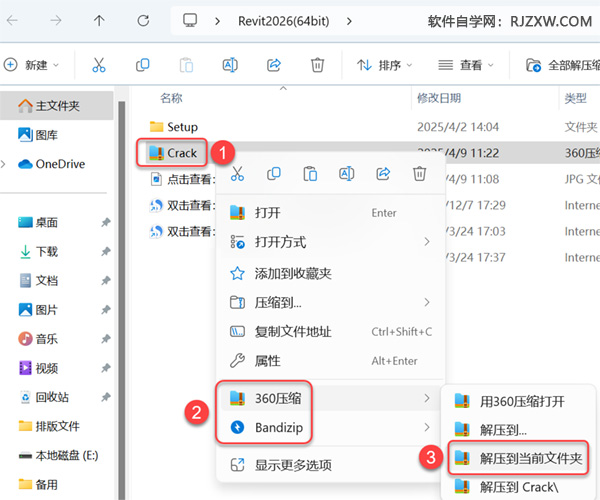
Task: Open 文档 documents in the sidebar
Action: coord(38,280)
